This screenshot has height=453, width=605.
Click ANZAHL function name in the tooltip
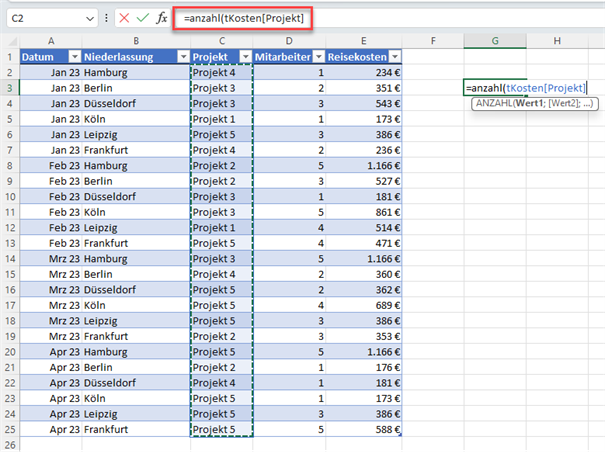pos(494,104)
